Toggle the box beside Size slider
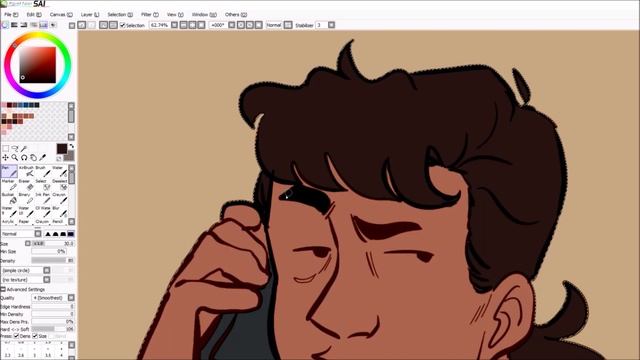The height and width of the screenshot is (360, 640). 28,243
